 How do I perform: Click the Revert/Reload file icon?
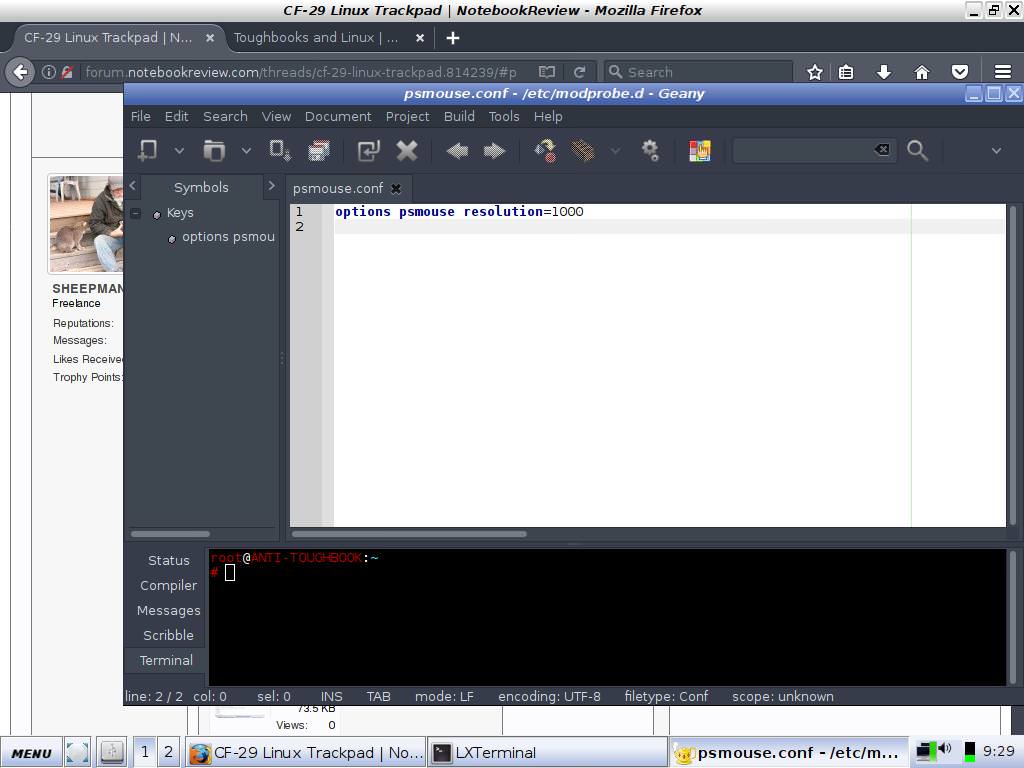pyautogui.click(x=368, y=151)
